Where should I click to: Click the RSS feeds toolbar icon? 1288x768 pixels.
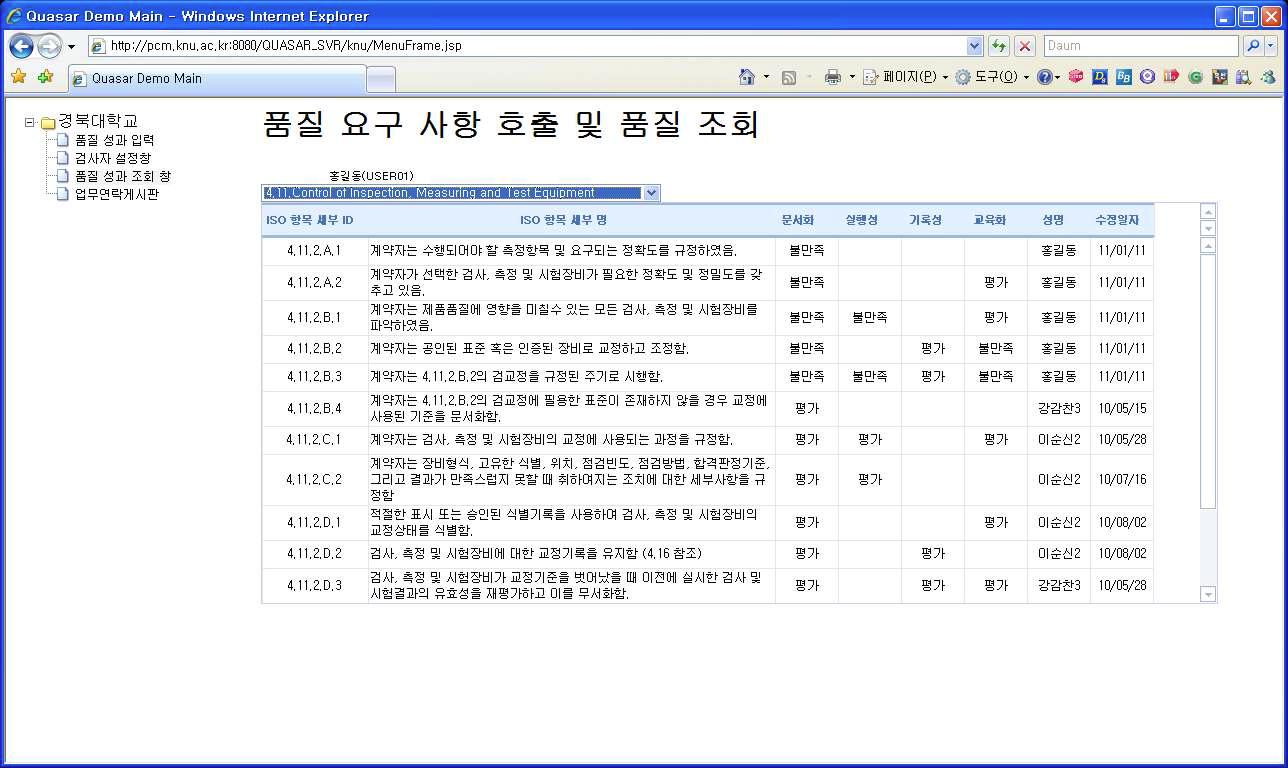tap(789, 77)
